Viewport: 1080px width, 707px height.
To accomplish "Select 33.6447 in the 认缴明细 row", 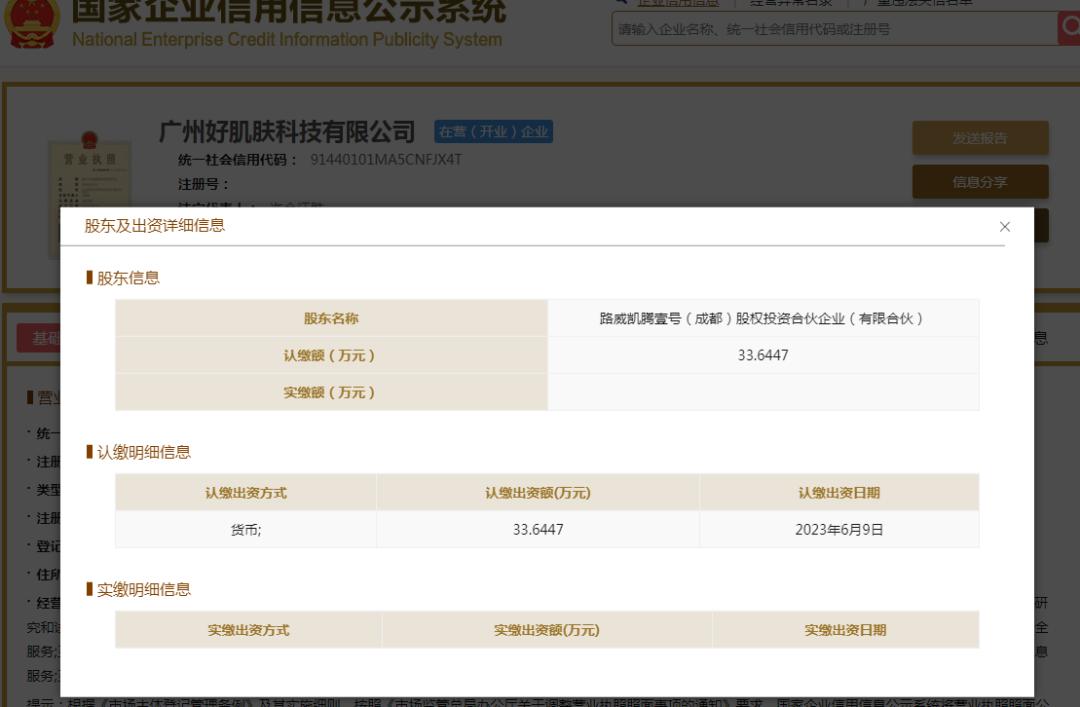I will [538, 530].
